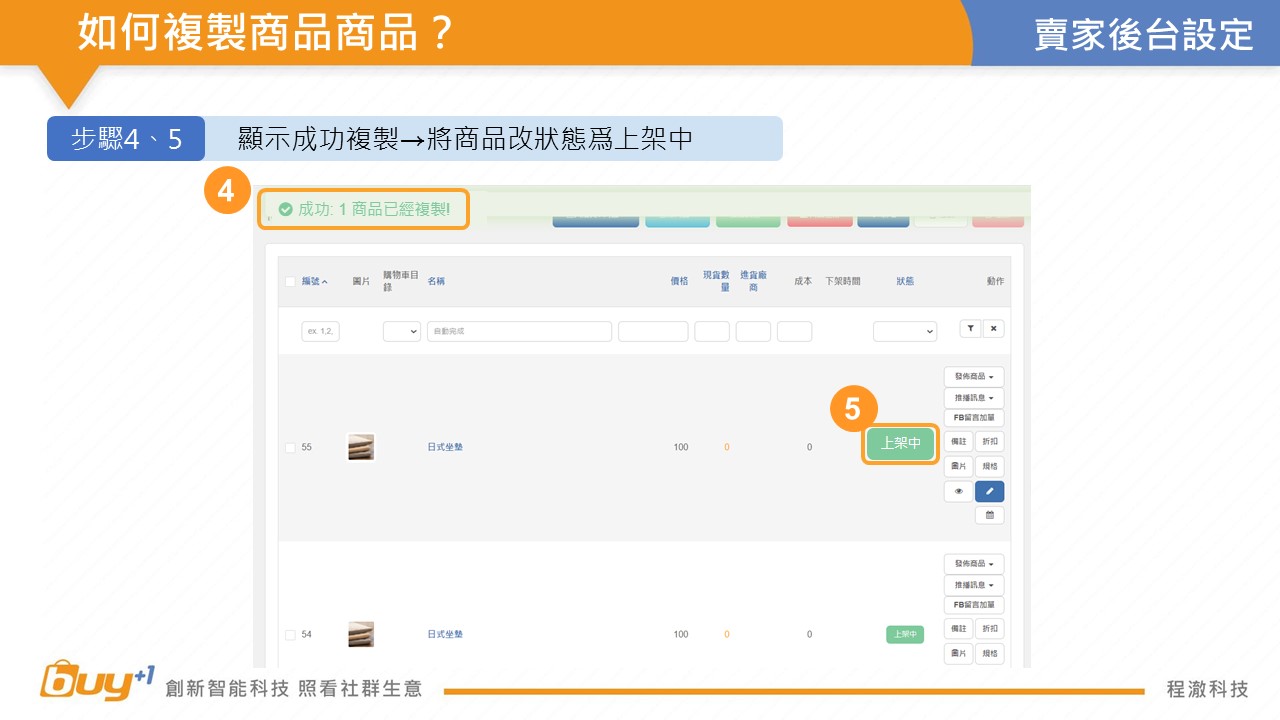The width and height of the screenshot is (1280, 720).
Task: Click the green checkmark icon in success message
Action: pyautogui.click(x=285, y=210)
